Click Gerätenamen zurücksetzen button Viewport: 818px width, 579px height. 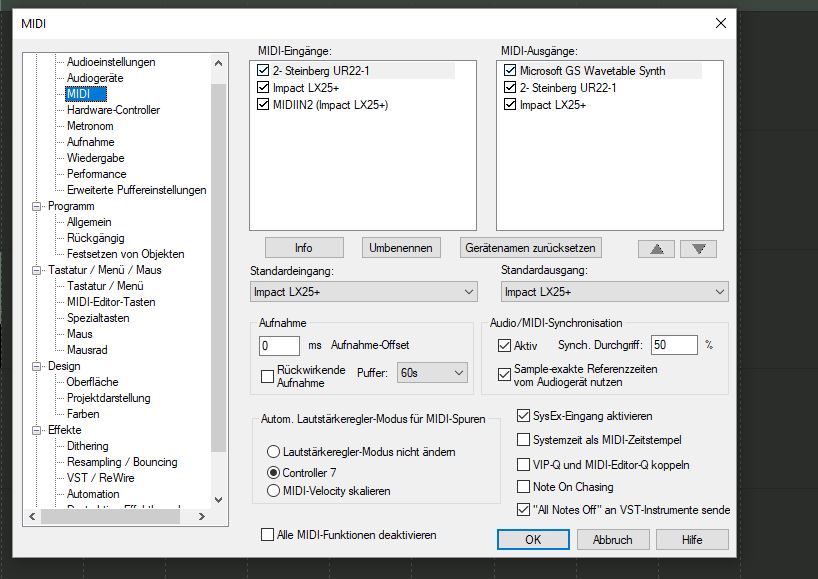click(530, 248)
